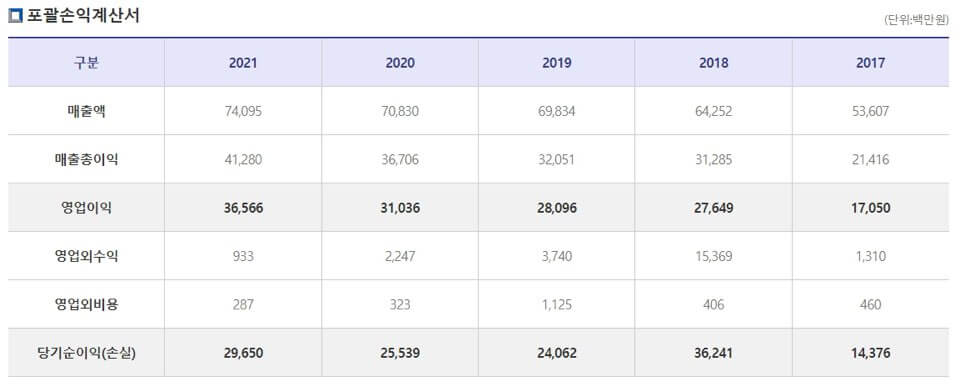The width and height of the screenshot is (960, 392).
Task: Click the 36,706 gross profit value
Action: (x=400, y=160)
